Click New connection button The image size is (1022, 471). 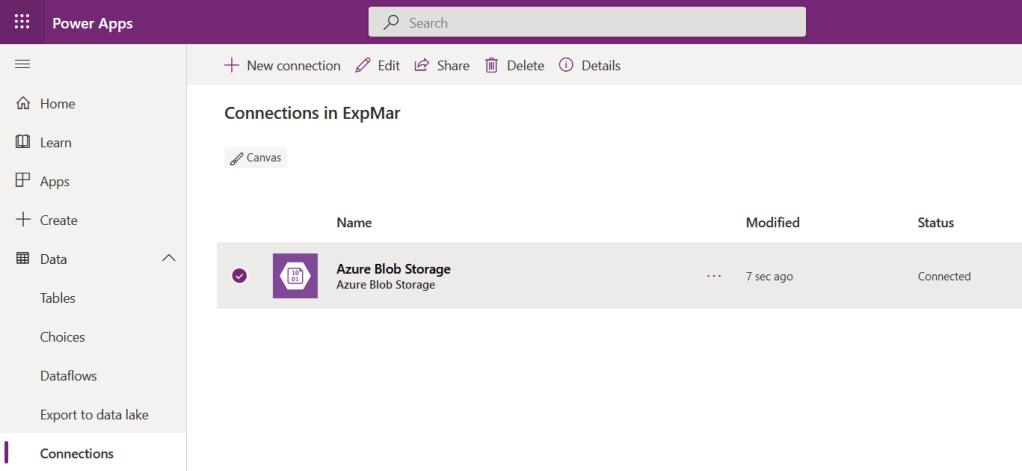point(282,65)
